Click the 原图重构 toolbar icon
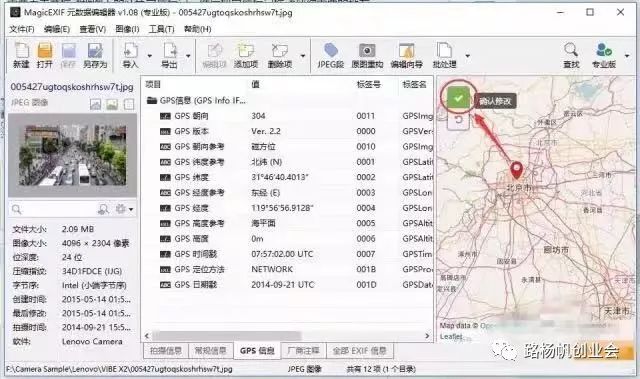640x379 pixels. 367,55
